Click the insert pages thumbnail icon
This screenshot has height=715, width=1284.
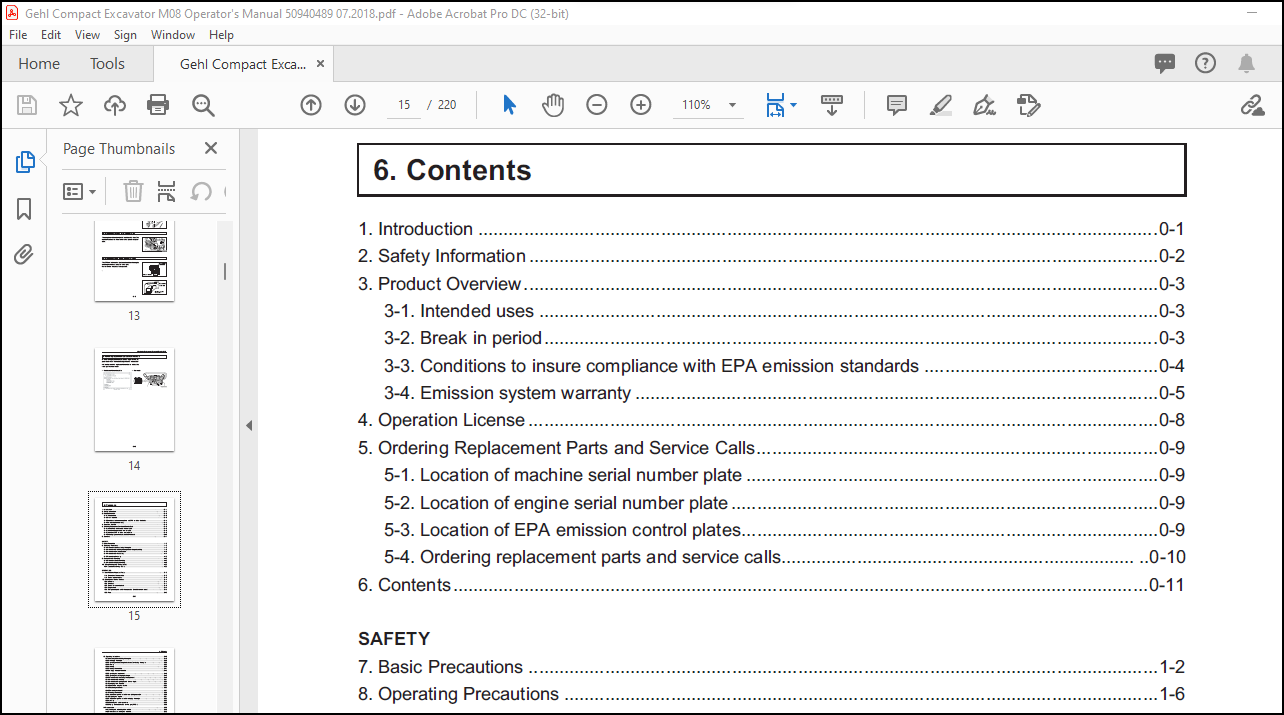(x=166, y=191)
